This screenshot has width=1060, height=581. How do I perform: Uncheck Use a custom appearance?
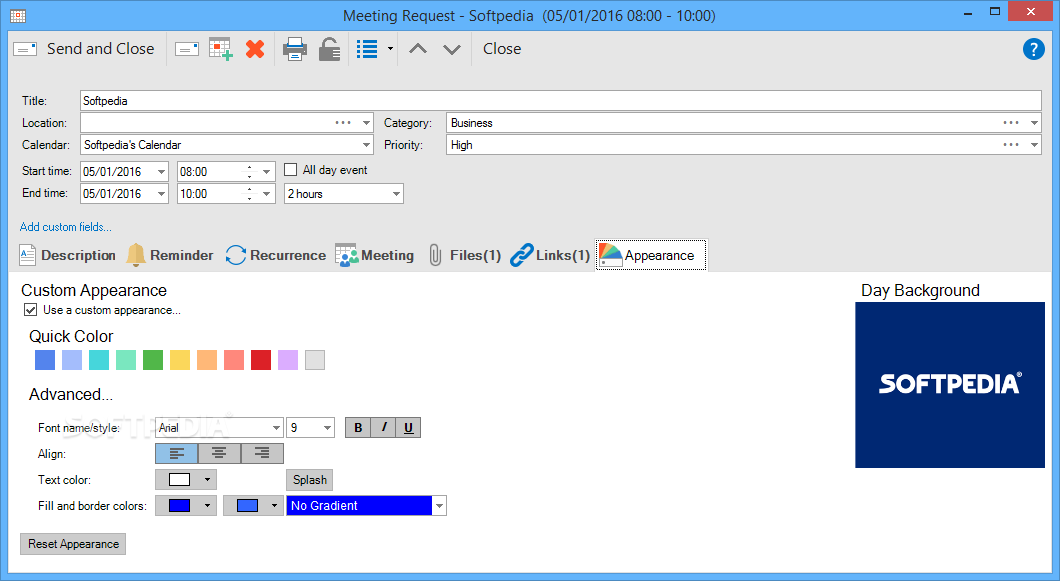30,310
